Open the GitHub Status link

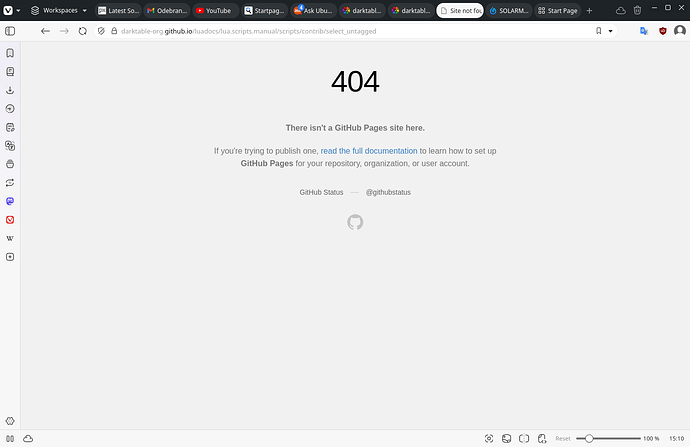pos(321,192)
